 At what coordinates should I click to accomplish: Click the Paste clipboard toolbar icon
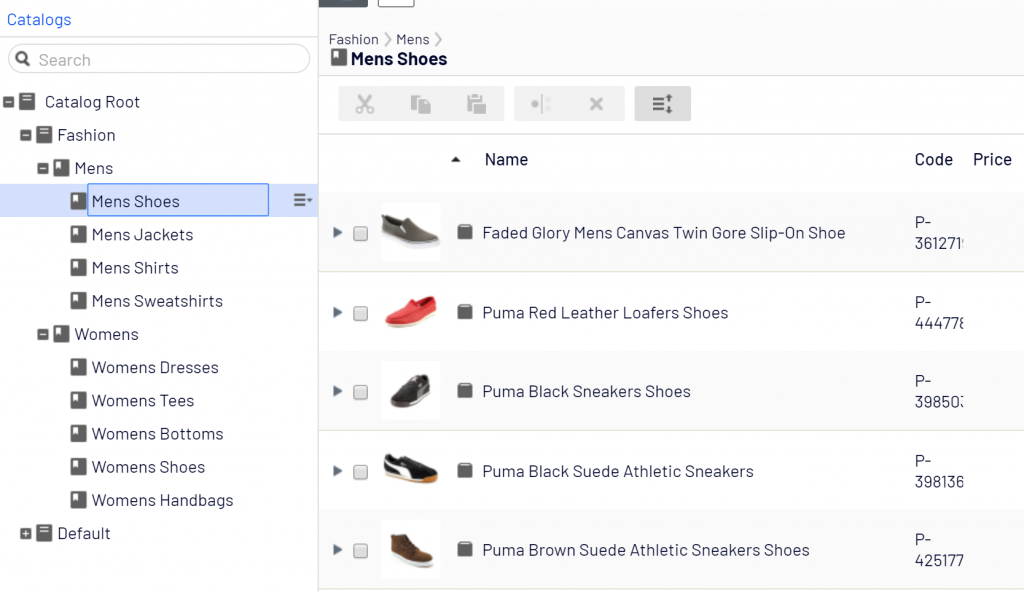coord(476,104)
